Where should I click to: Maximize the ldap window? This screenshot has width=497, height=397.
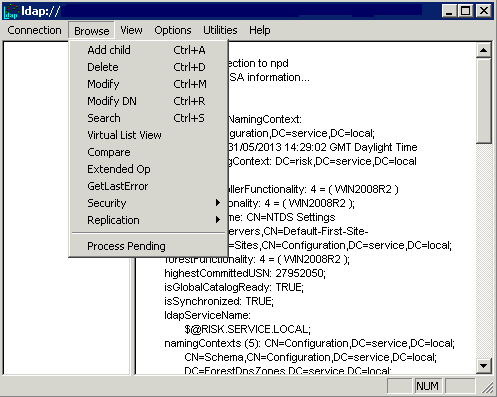coord(465,11)
